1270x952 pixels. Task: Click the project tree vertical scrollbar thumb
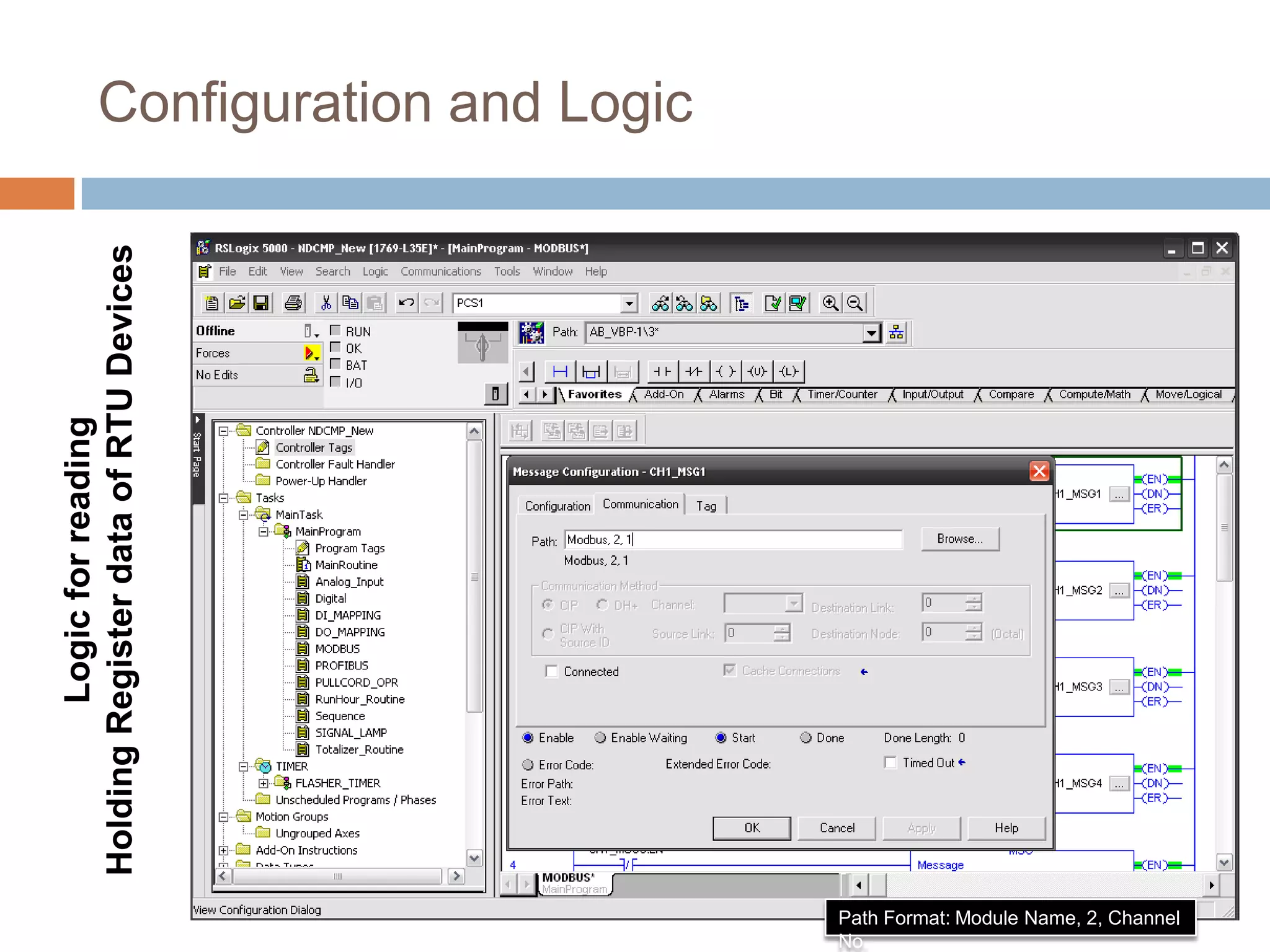(x=474, y=576)
